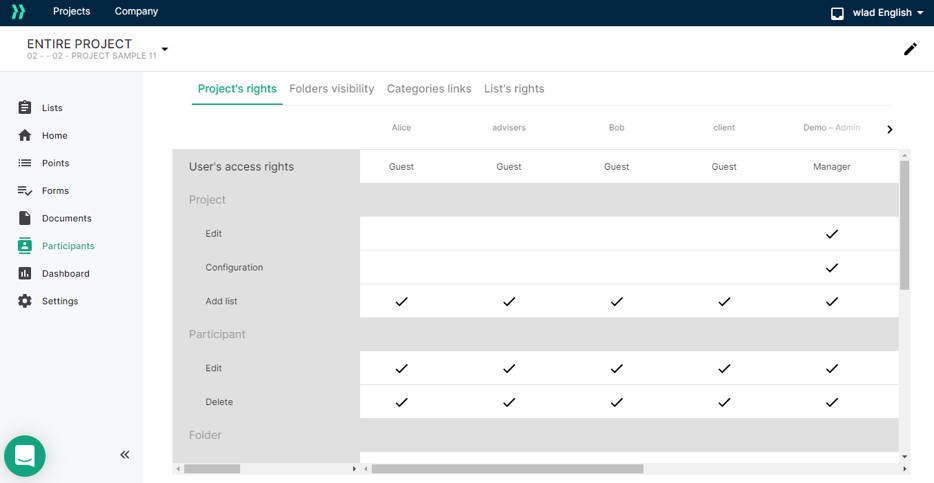The width and height of the screenshot is (934, 483).
Task: Click Documents link in sidebar
Action: [67, 218]
